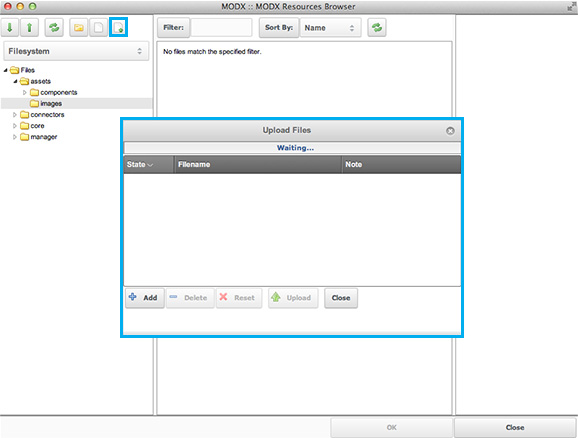Click the collapse tree up-arrow icon
This screenshot has height=438, width=578.
point(29,28)
